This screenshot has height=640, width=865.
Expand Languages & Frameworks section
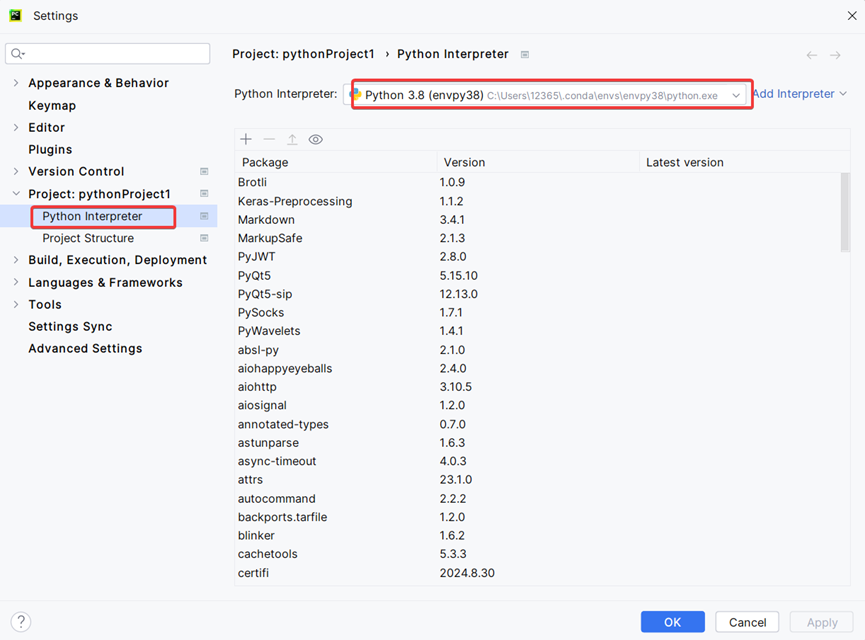[16, 282]
